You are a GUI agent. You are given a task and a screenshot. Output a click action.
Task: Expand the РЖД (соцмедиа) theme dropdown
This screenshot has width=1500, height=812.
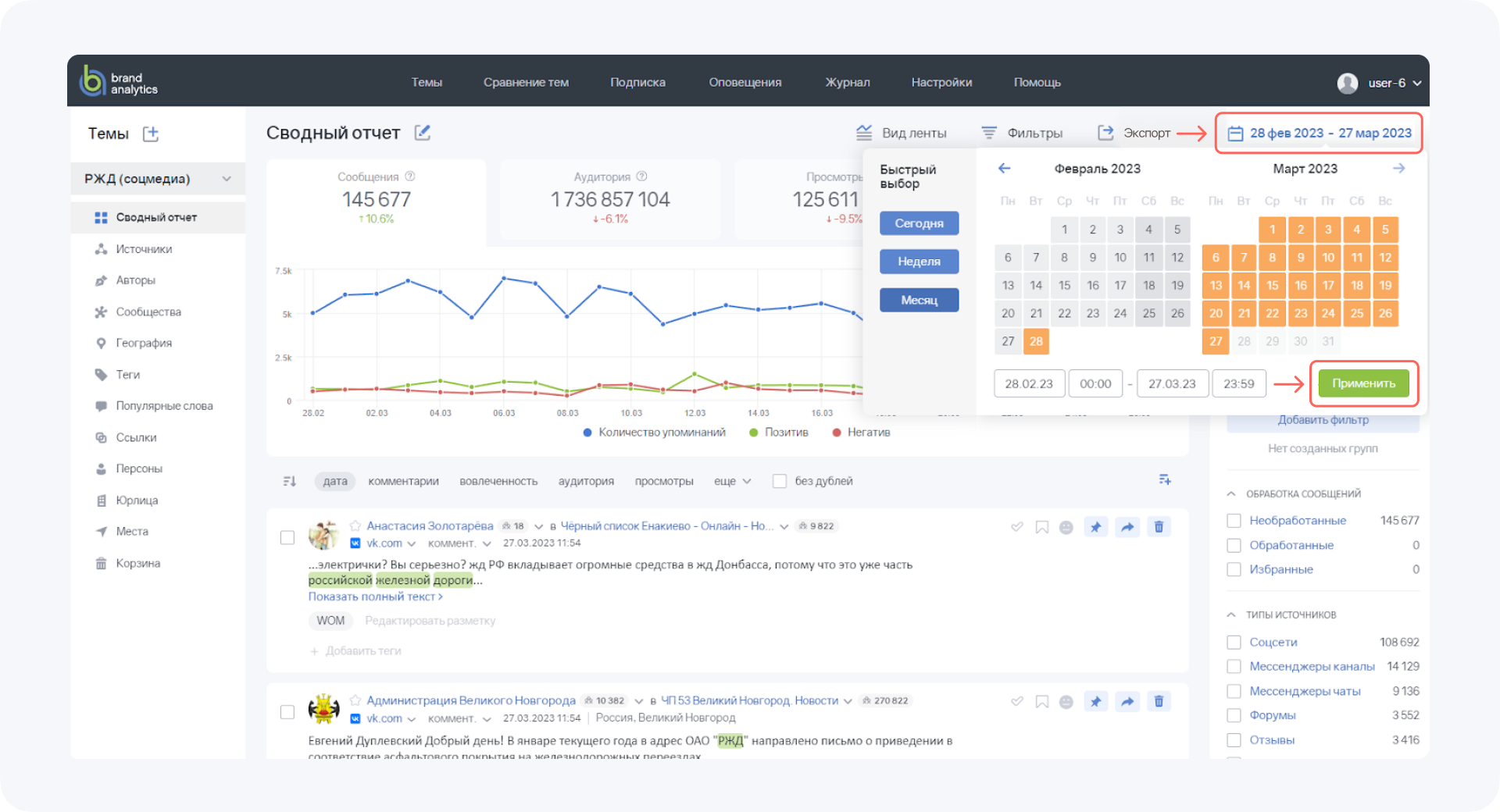click(x=227, y=179)
